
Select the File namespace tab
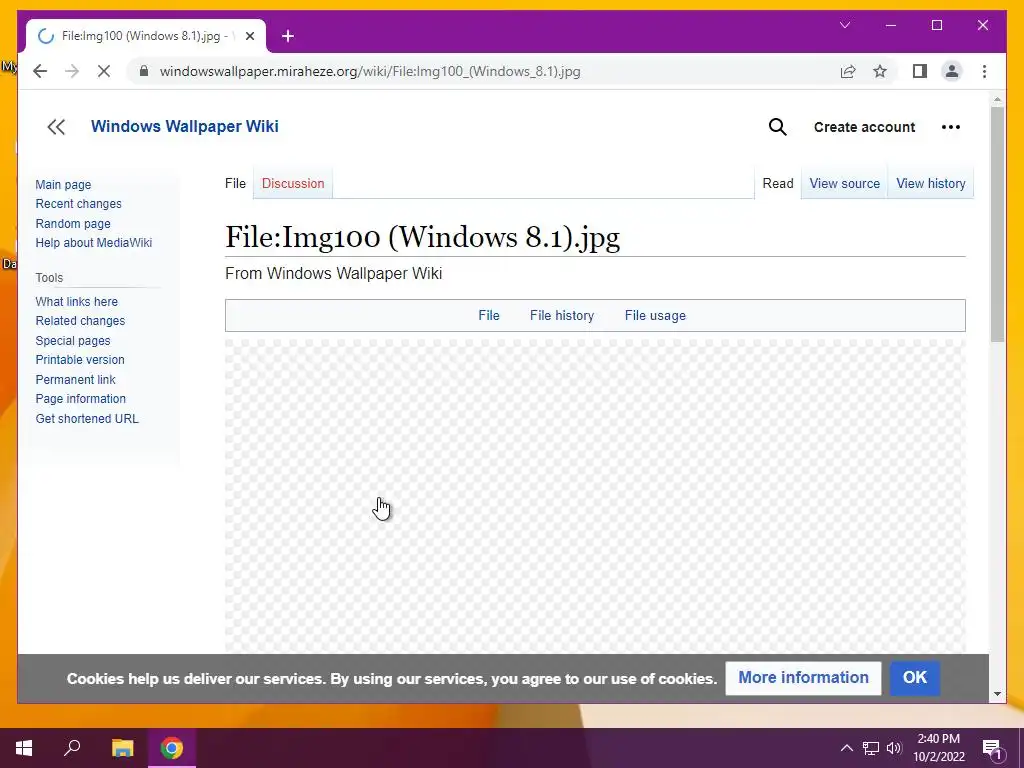[235, 184]
